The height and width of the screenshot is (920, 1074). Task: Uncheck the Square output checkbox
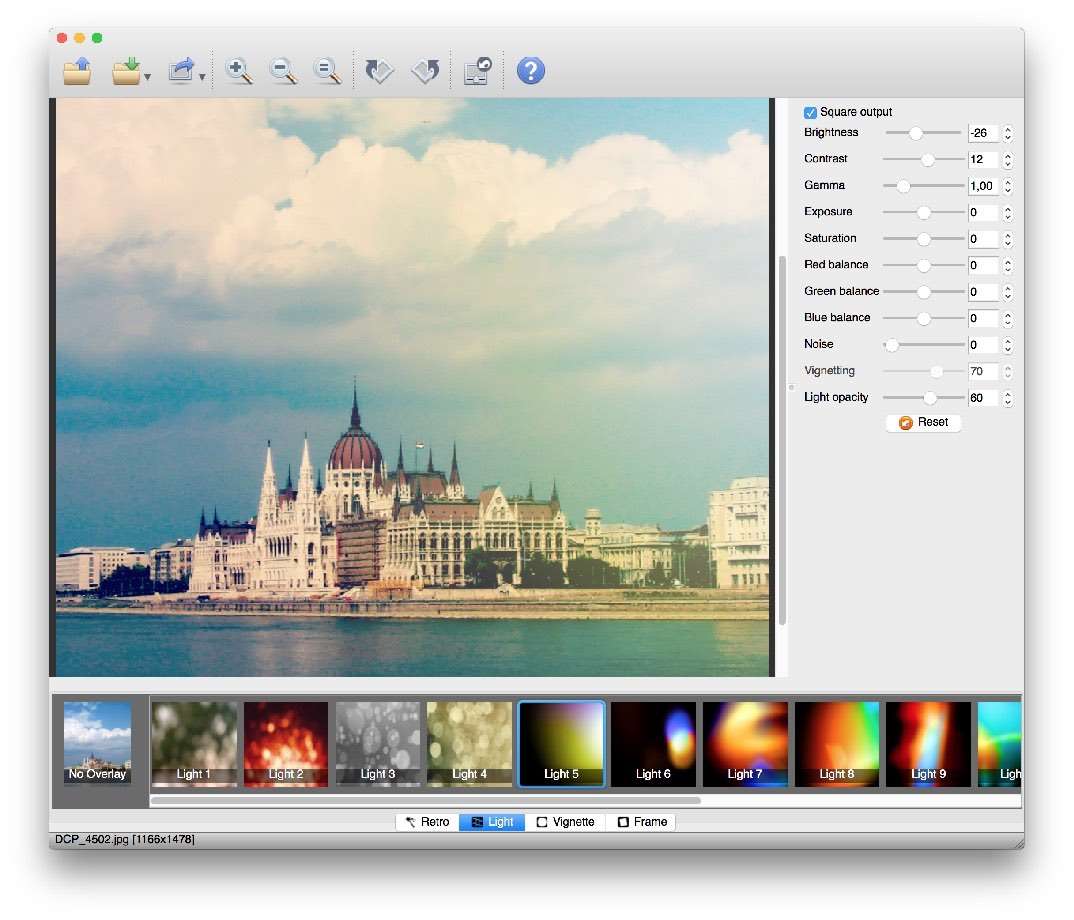point(811,113)
